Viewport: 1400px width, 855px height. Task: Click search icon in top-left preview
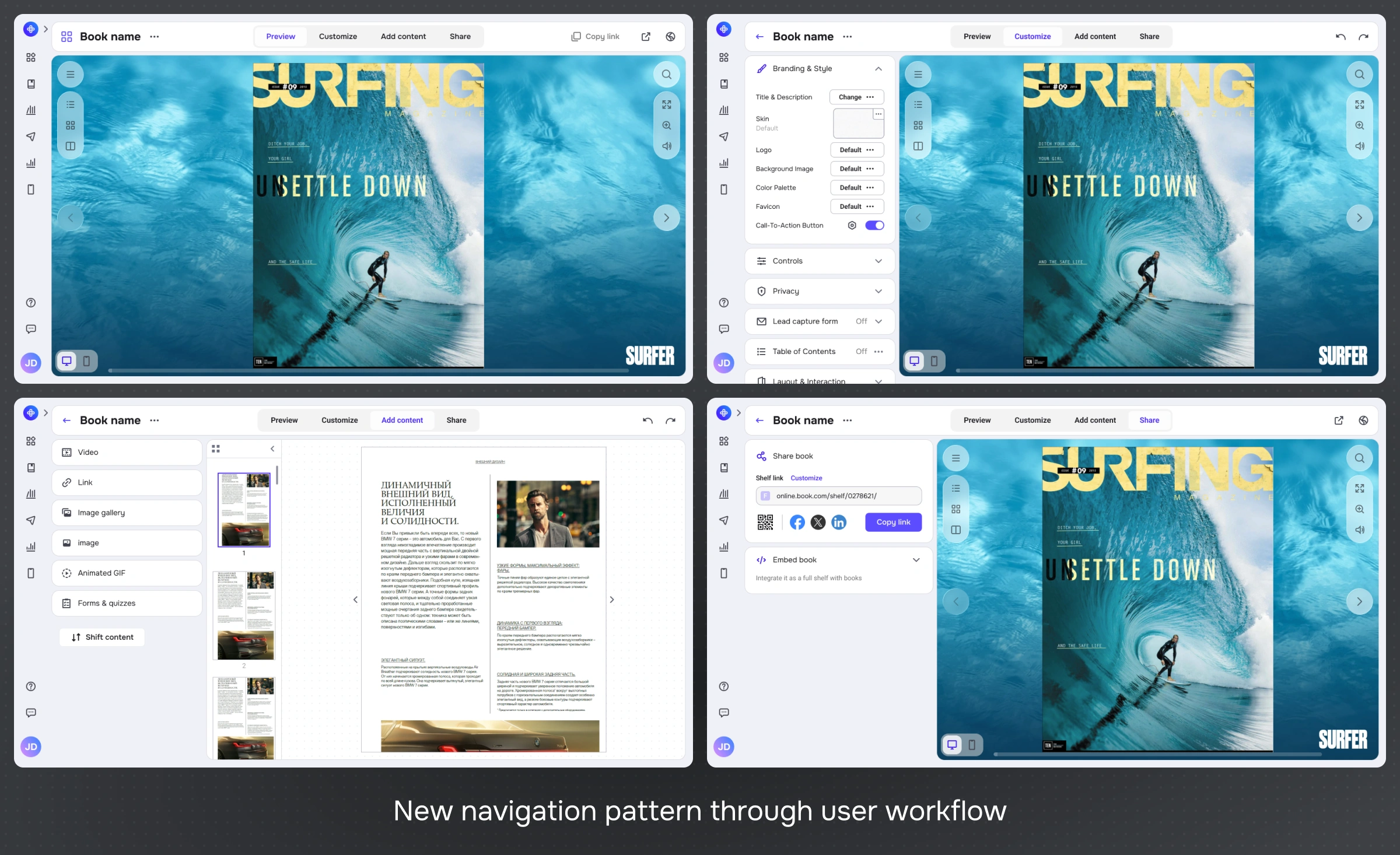point(666,75)
